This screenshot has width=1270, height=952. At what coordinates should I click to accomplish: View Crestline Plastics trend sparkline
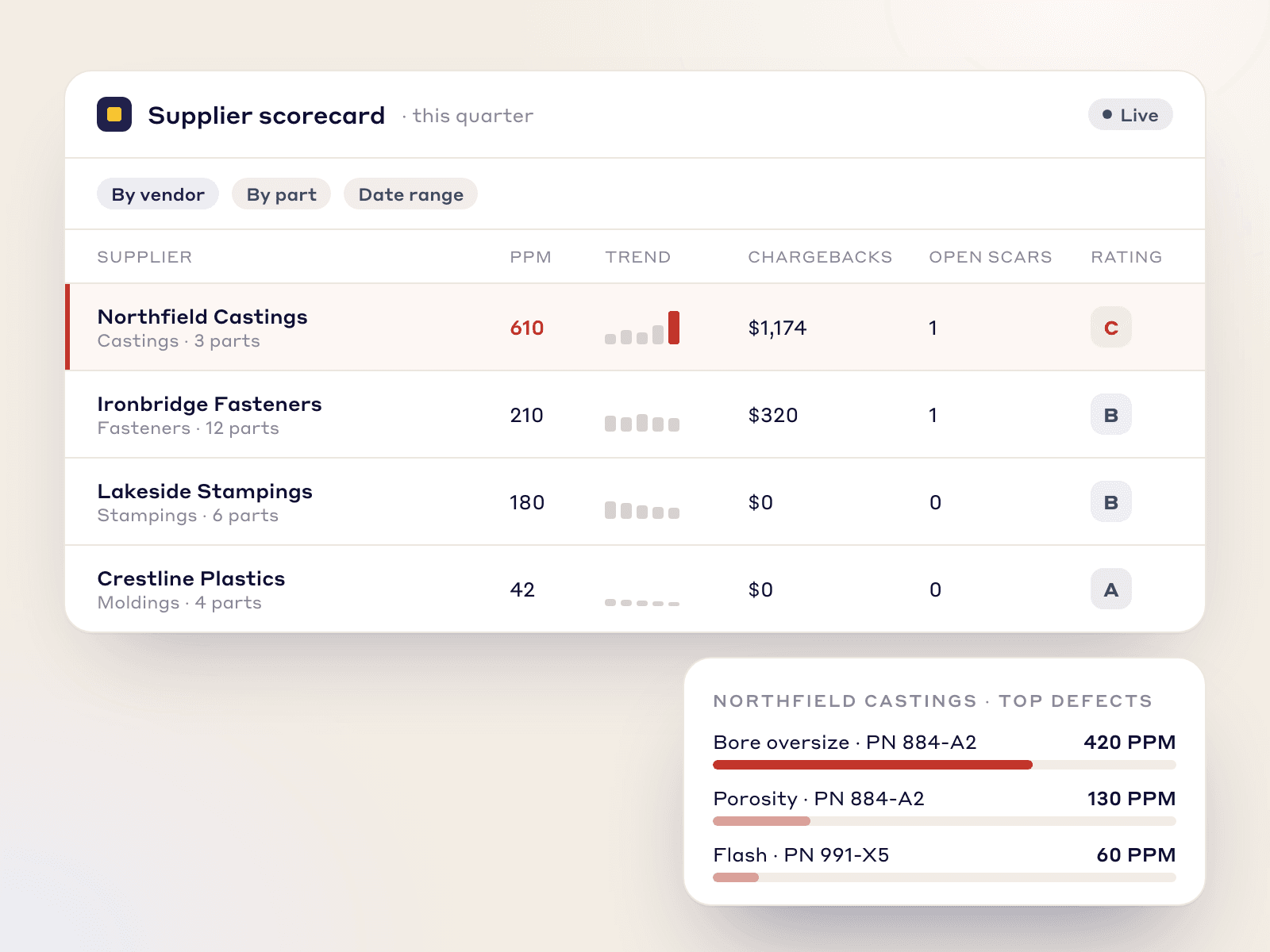(x=642, y=603)
